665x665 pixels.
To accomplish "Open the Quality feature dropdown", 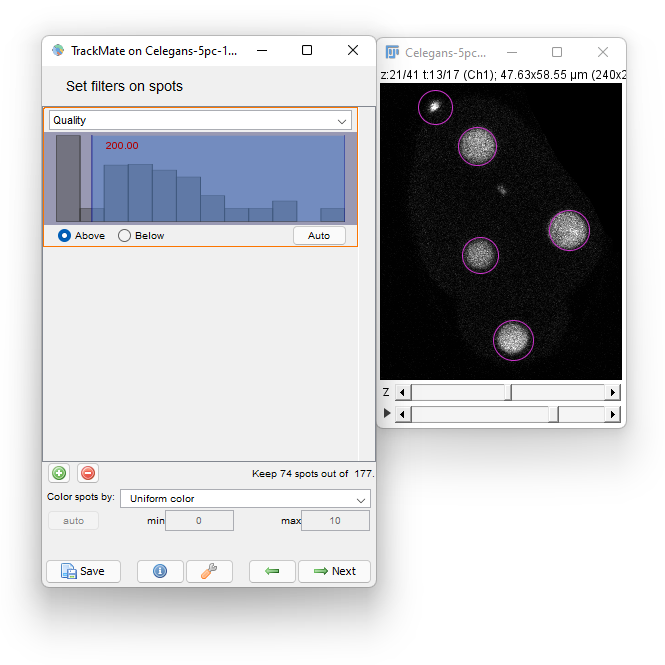I will pos(200,120).
